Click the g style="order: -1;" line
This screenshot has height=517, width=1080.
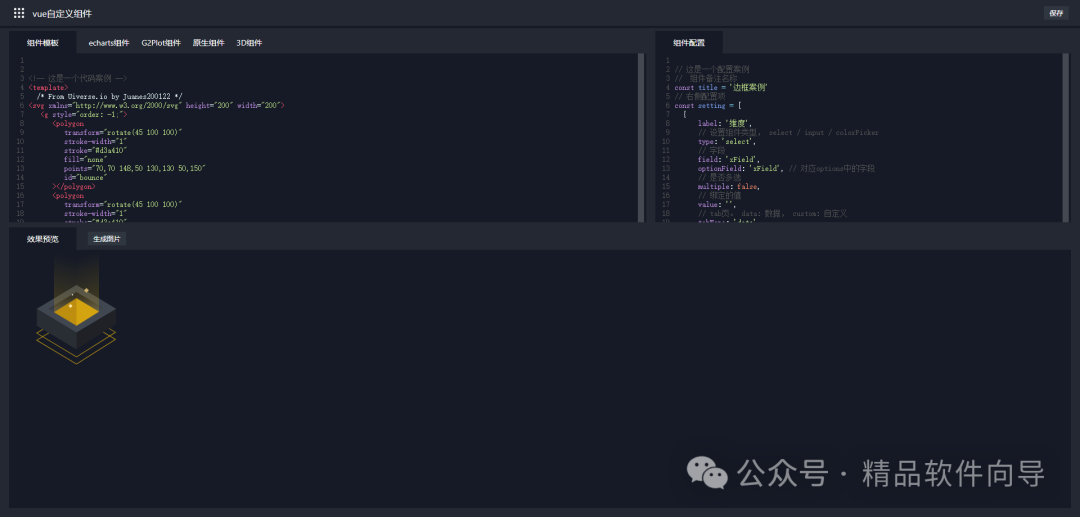coord(83,114)
